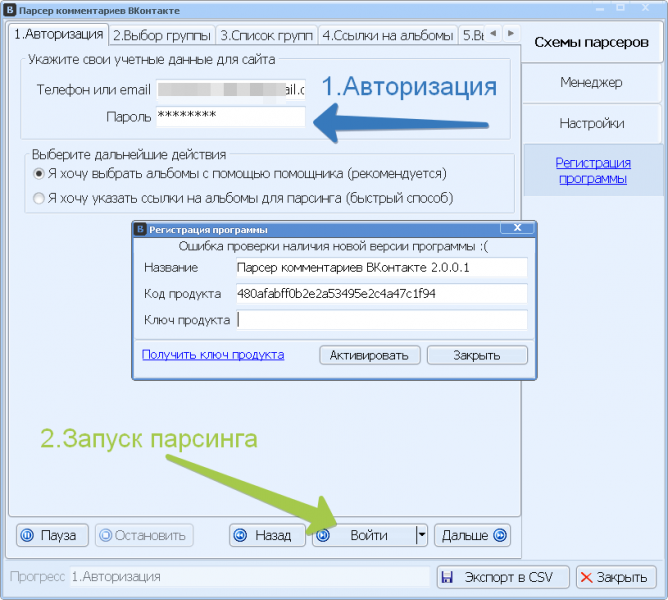Click the Название field in the dialog
This screenshot has height=600, width=668.
(382, 268)
